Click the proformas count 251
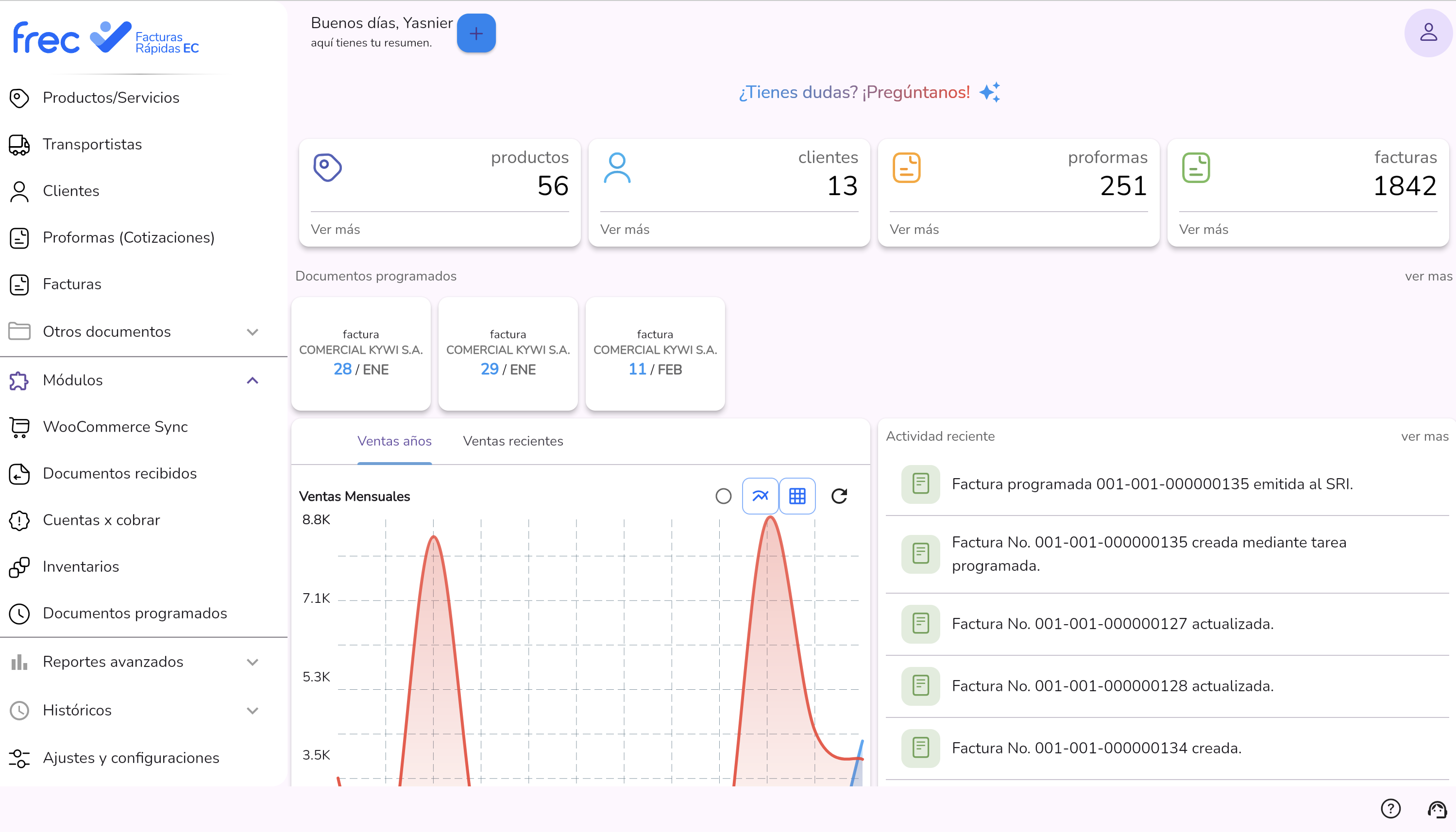 click(x=1123, y=186)
